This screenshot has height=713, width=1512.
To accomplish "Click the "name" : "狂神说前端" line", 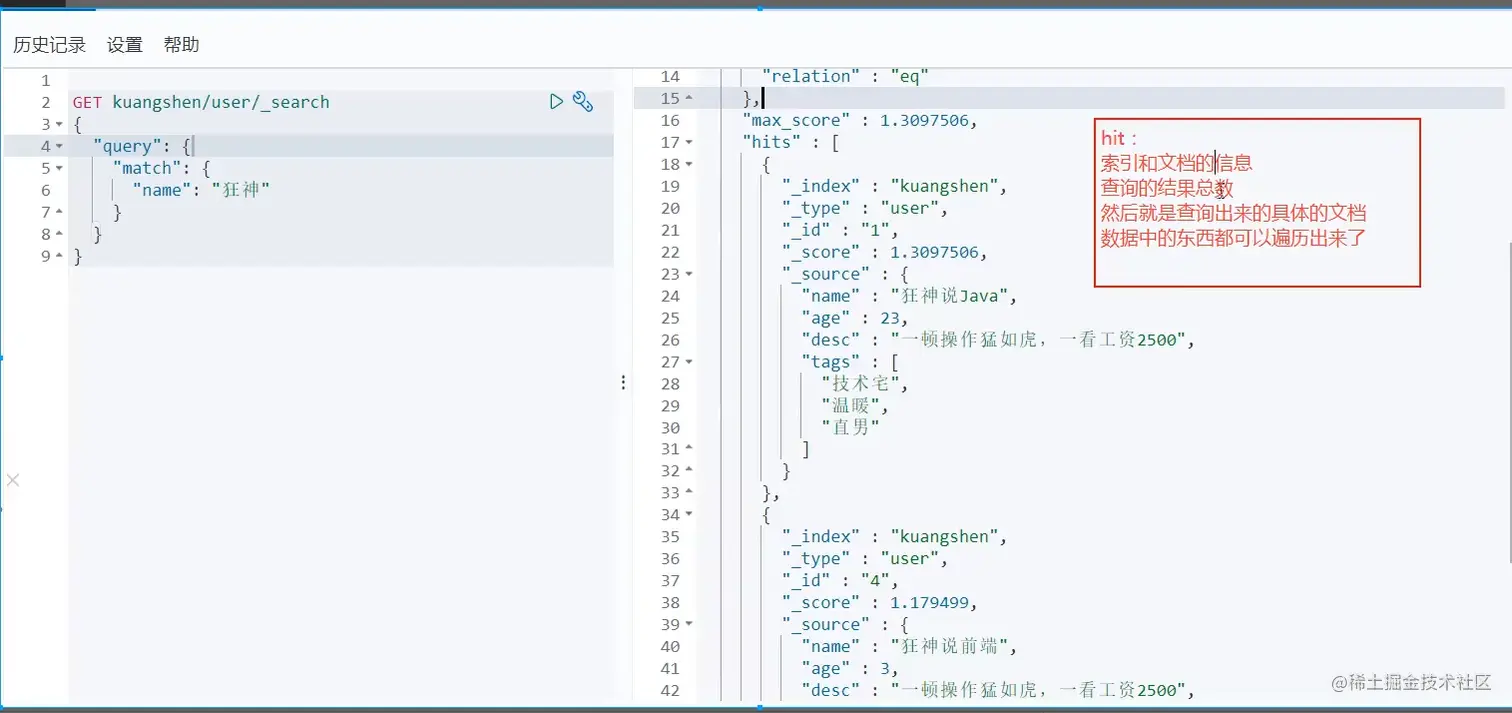I will [x=909, y=646].
